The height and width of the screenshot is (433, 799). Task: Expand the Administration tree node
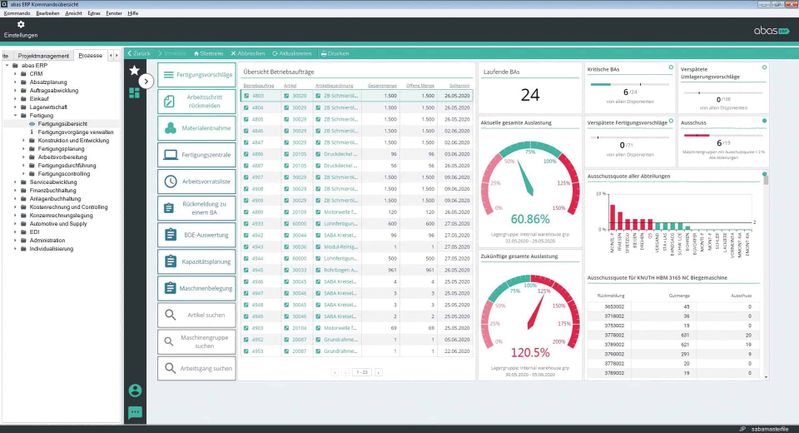[15, 240]
